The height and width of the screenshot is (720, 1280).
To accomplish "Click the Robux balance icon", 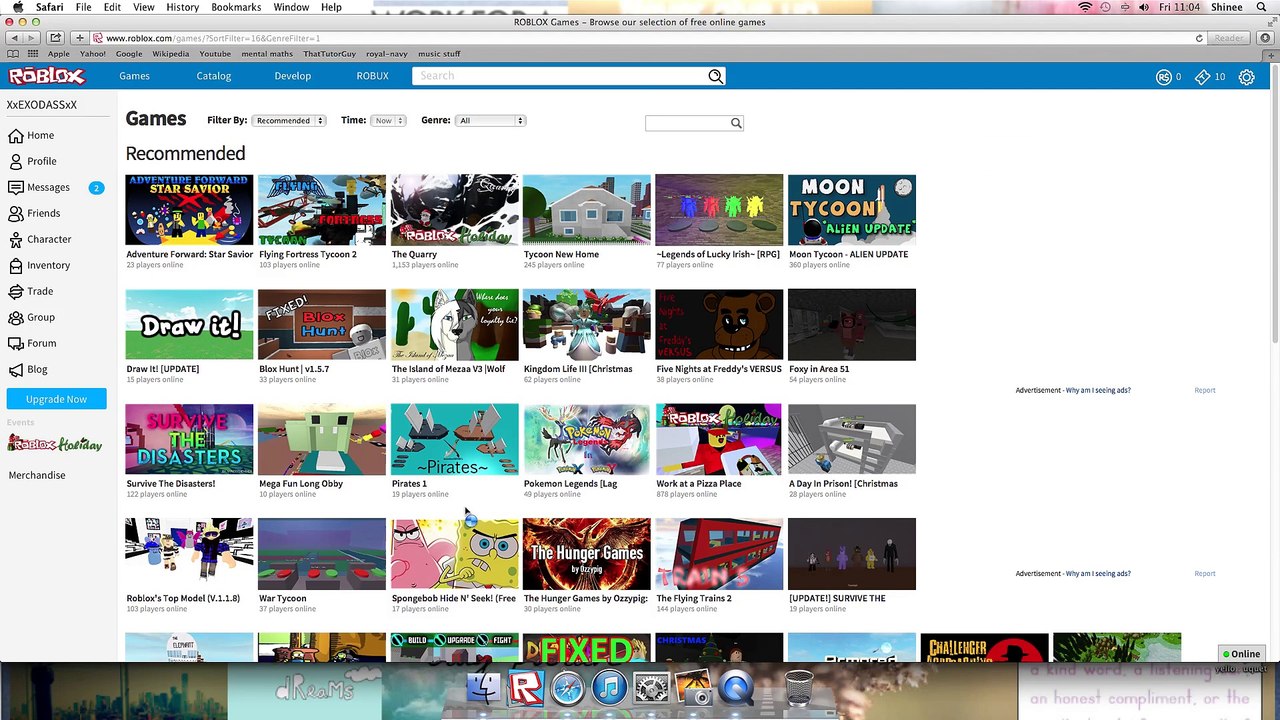I will pos(1163,76).
